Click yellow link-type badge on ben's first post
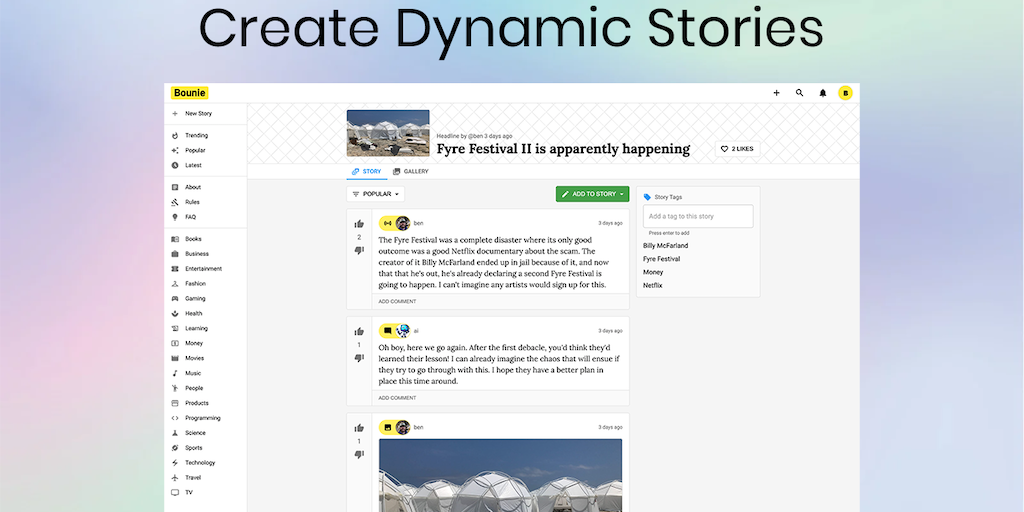 387,223
